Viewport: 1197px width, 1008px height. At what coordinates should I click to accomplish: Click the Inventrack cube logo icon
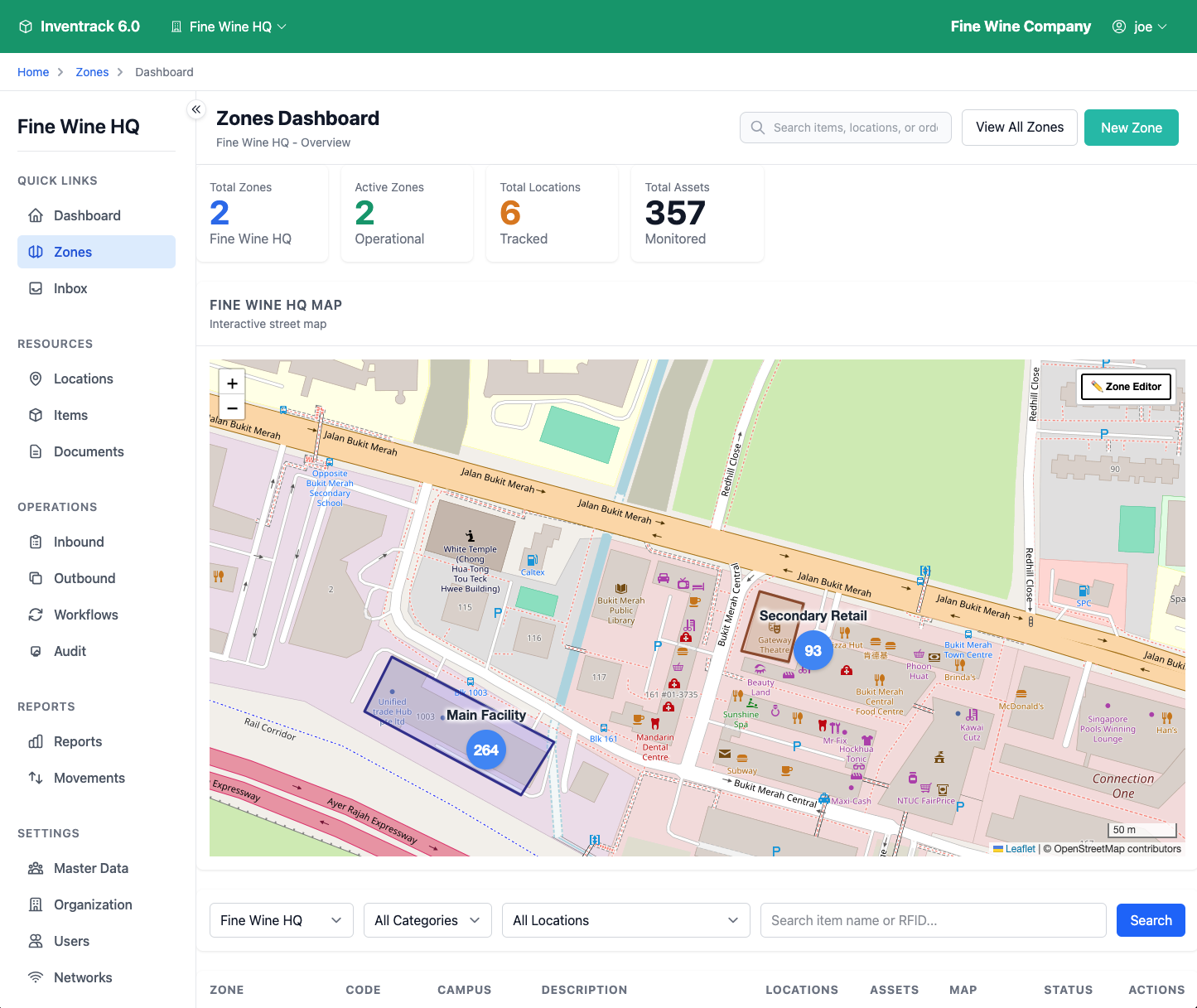[26, 27]
